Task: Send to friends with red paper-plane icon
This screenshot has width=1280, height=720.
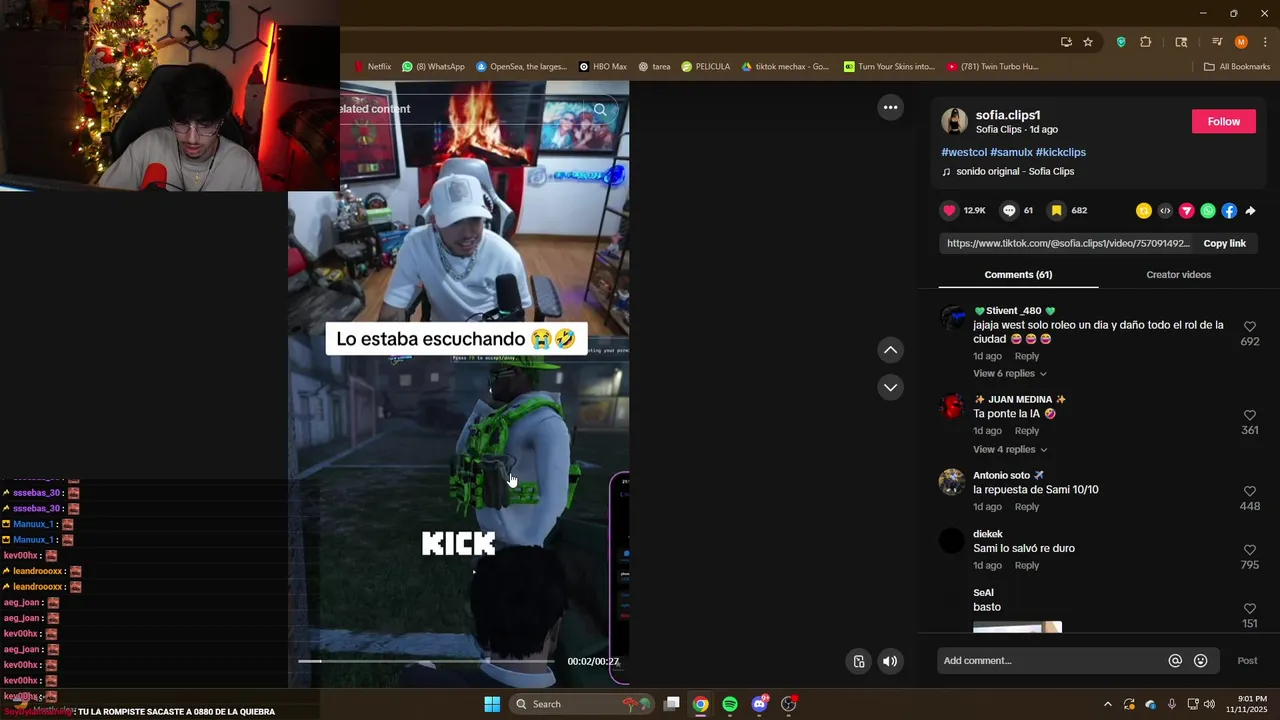Action: (x=1187, y=210)
